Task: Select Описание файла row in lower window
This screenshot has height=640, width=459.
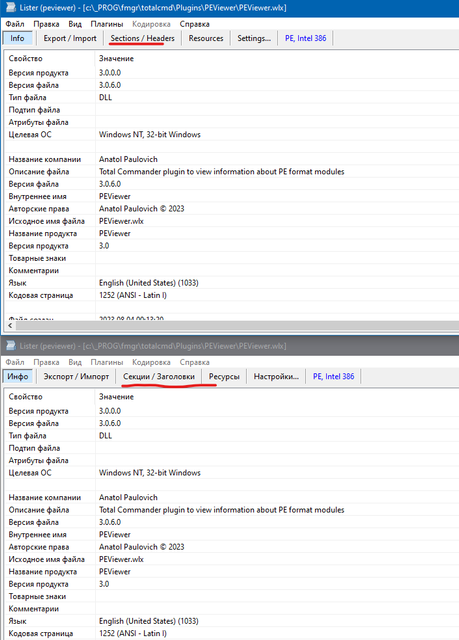Action: click(232, 510)
